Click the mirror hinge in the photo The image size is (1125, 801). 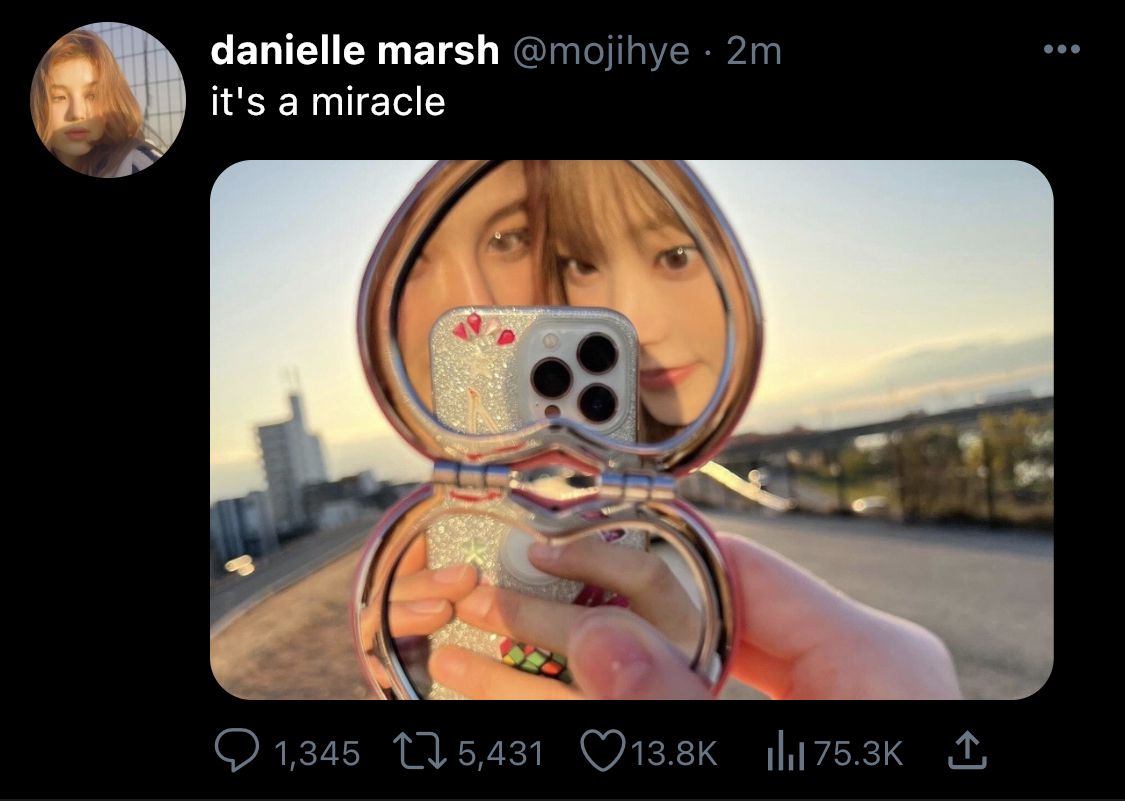(x=554, y=479)
